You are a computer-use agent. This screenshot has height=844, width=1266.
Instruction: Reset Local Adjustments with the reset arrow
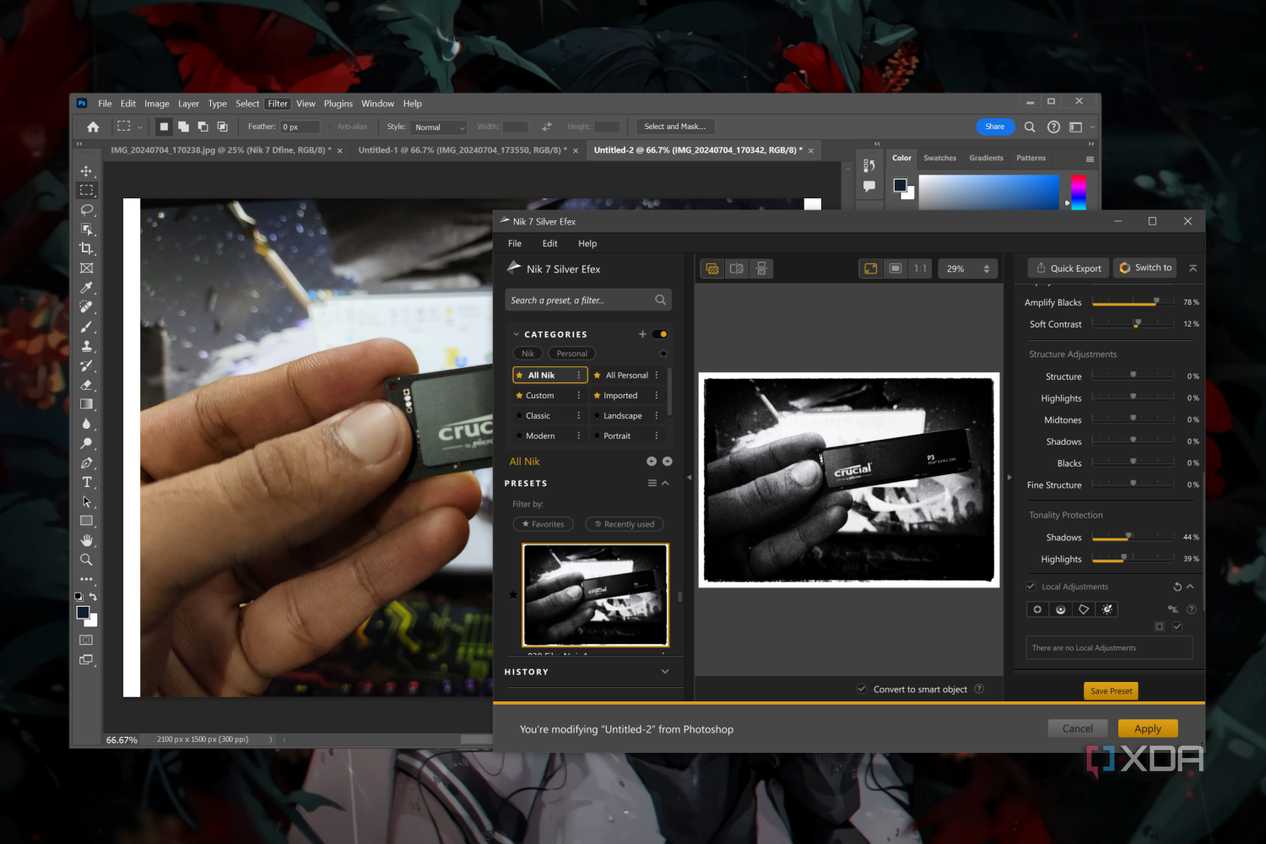[1177, 587]
